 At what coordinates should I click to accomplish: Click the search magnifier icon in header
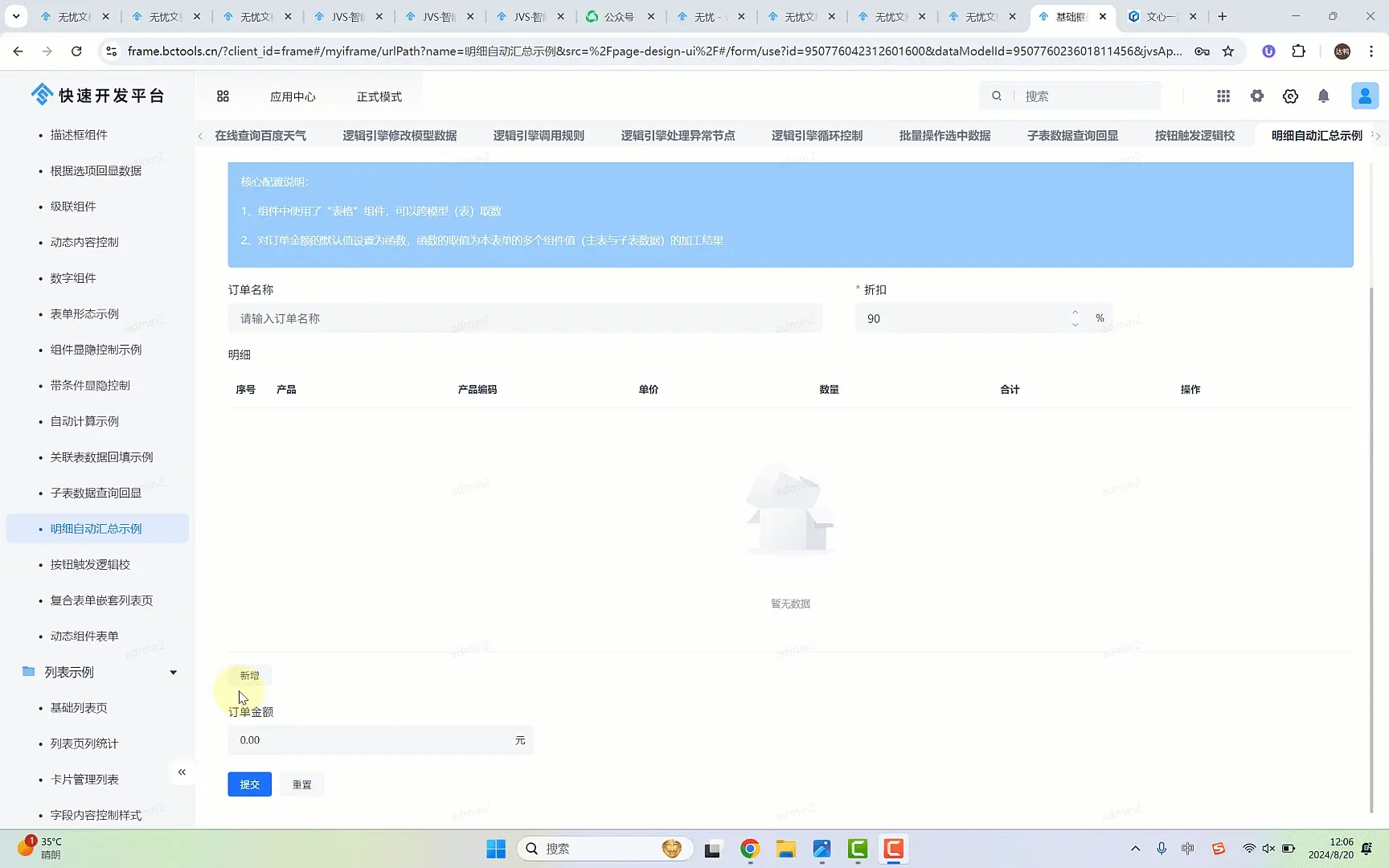997,96
